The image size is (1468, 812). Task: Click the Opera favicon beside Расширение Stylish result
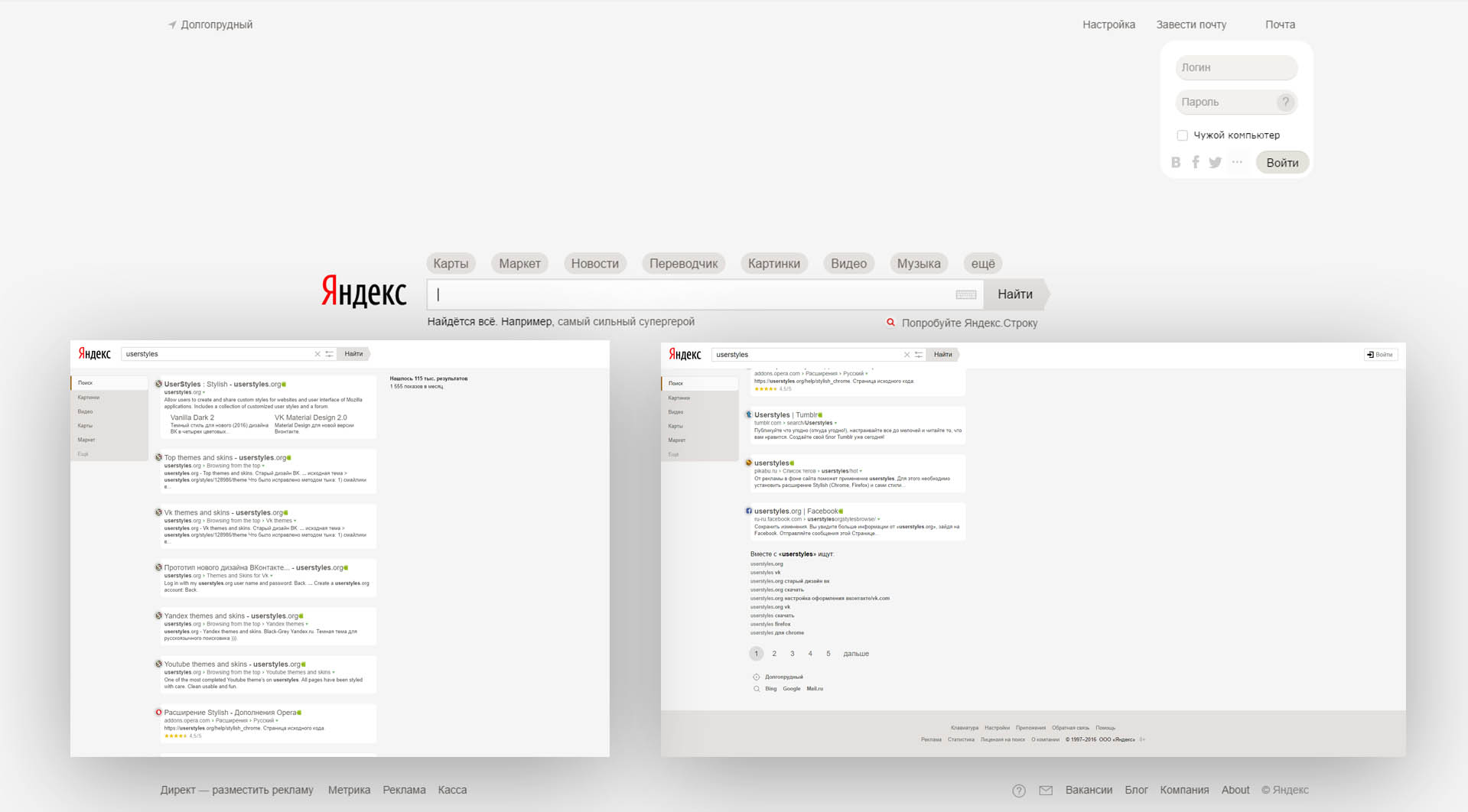coord(158,712)
